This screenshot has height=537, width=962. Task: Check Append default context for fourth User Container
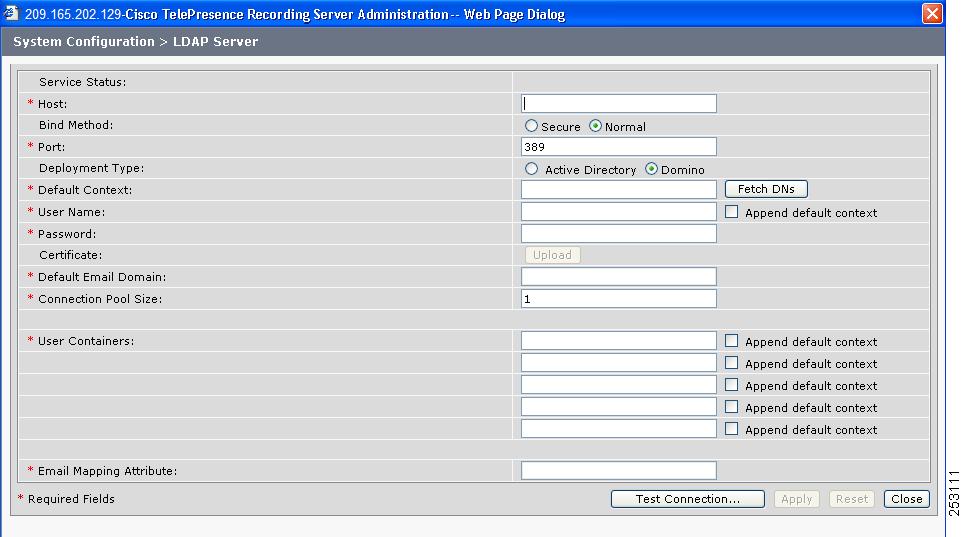[731, 407]
